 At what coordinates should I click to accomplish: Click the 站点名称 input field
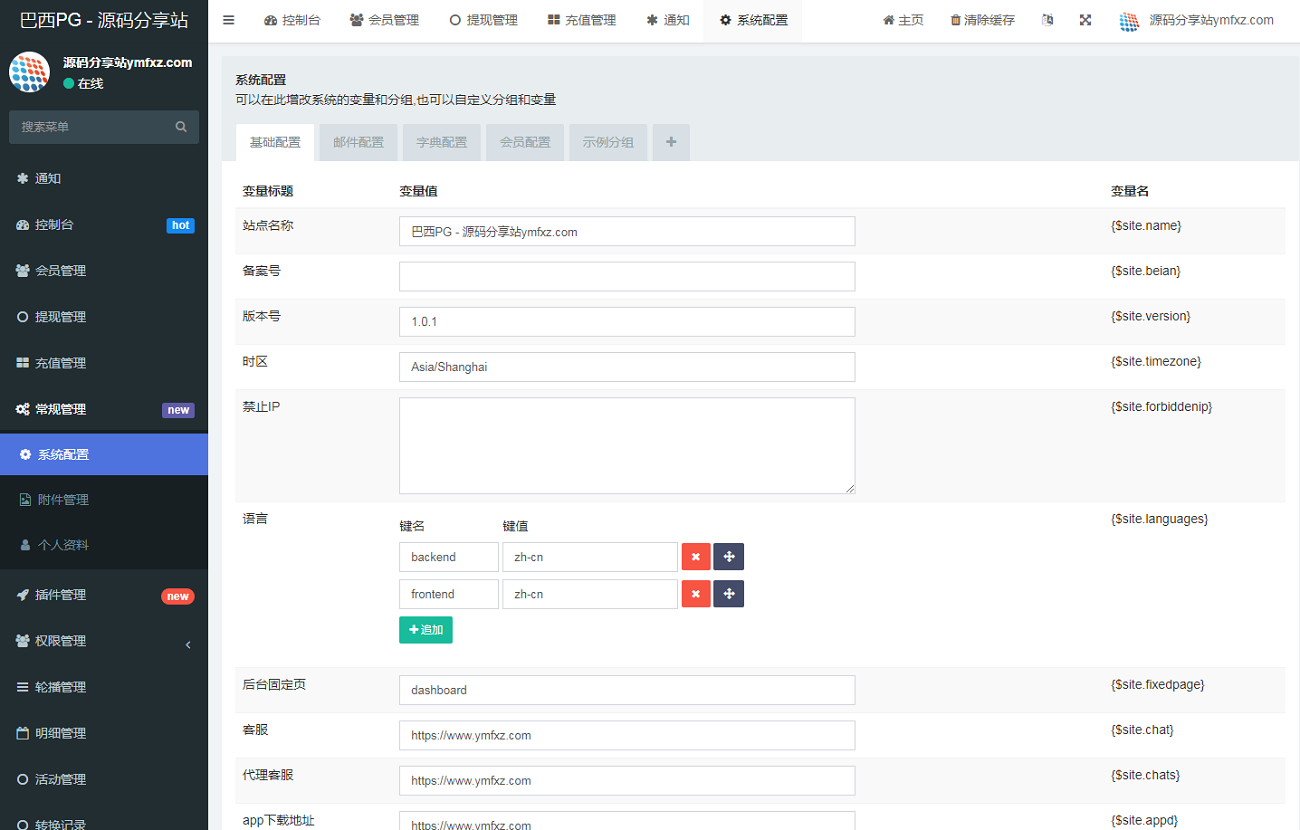(x=626, y=231)
